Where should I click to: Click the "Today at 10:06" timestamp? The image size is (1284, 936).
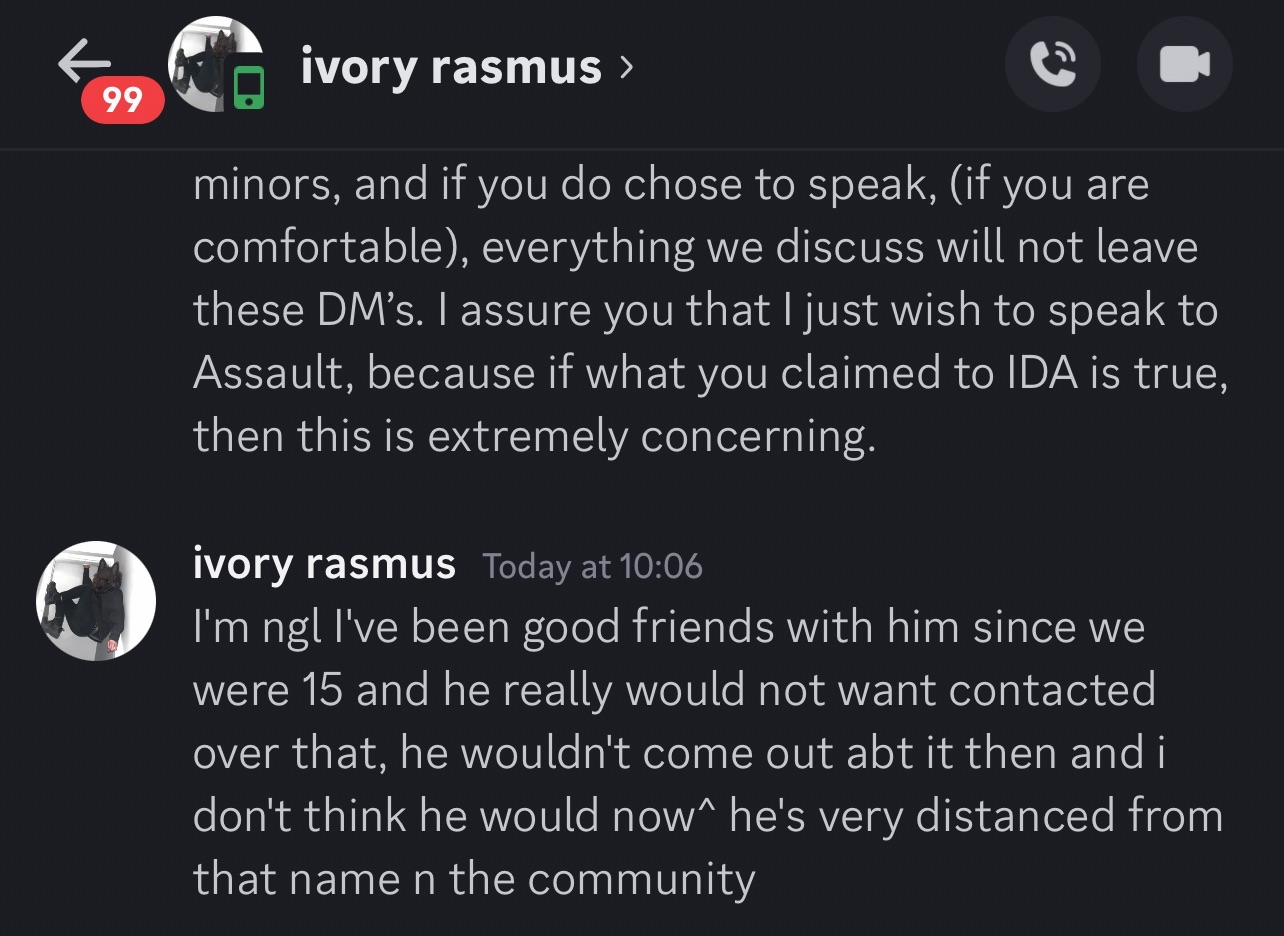593,567
